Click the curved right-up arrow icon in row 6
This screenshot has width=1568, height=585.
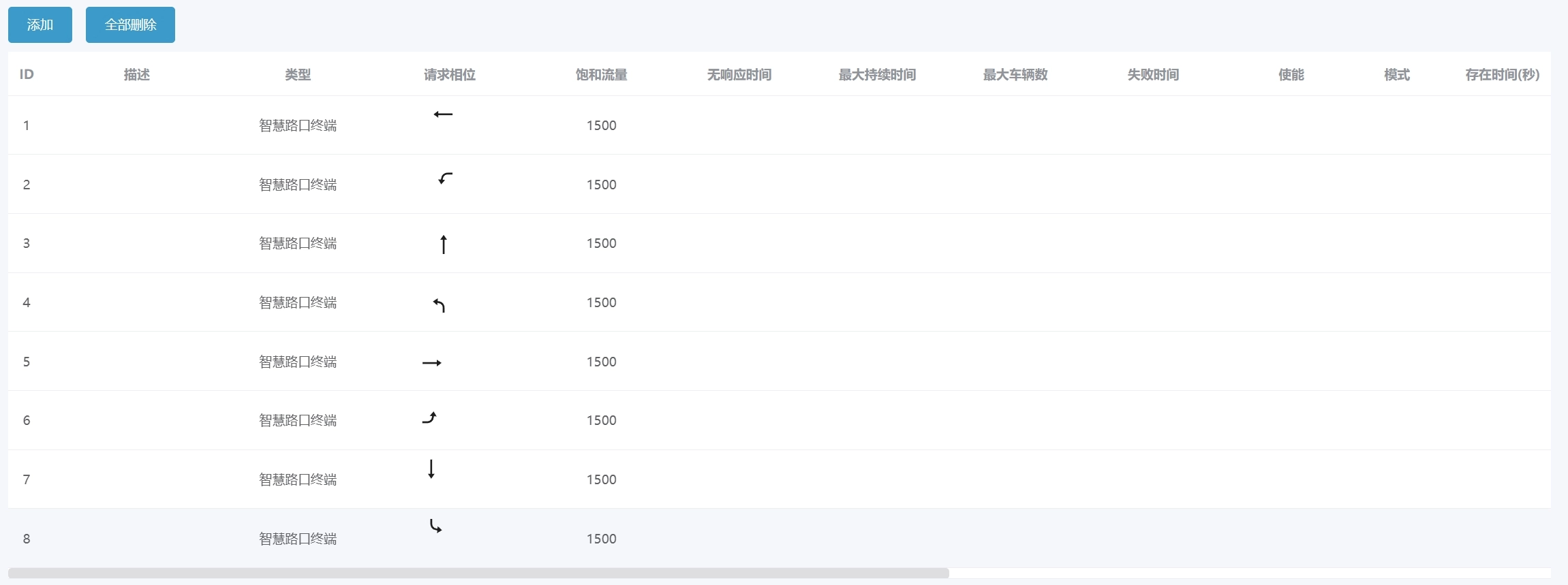click(x=429, y=418)
